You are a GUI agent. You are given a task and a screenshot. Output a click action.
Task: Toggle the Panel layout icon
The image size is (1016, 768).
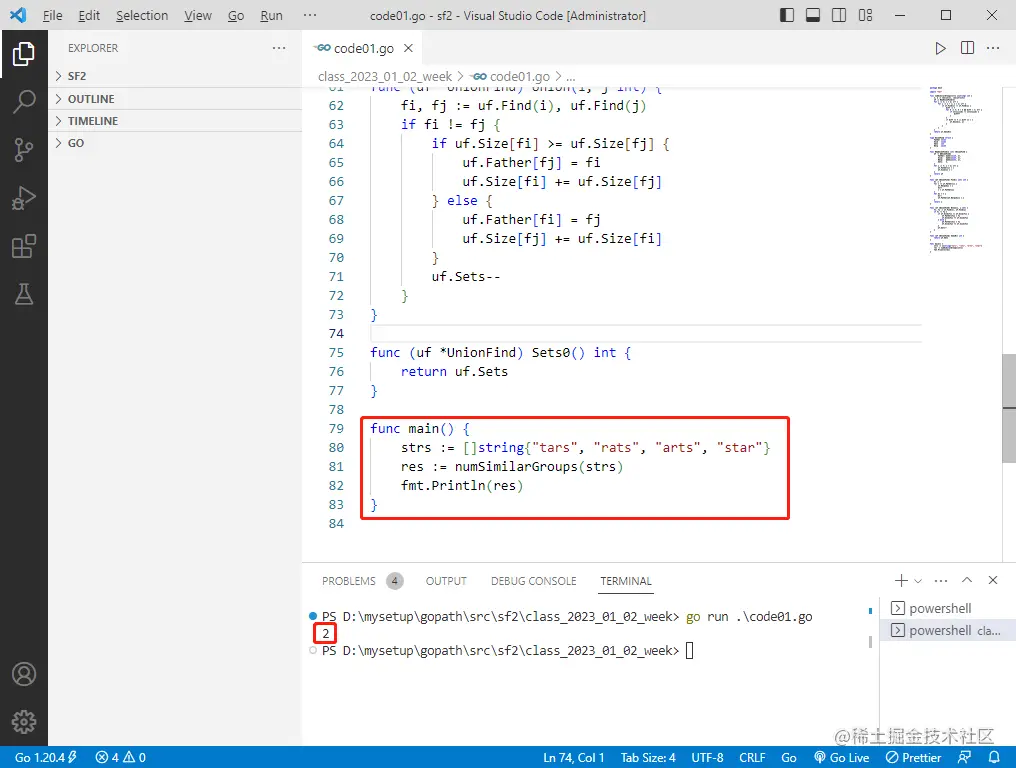tap(813, 15)
